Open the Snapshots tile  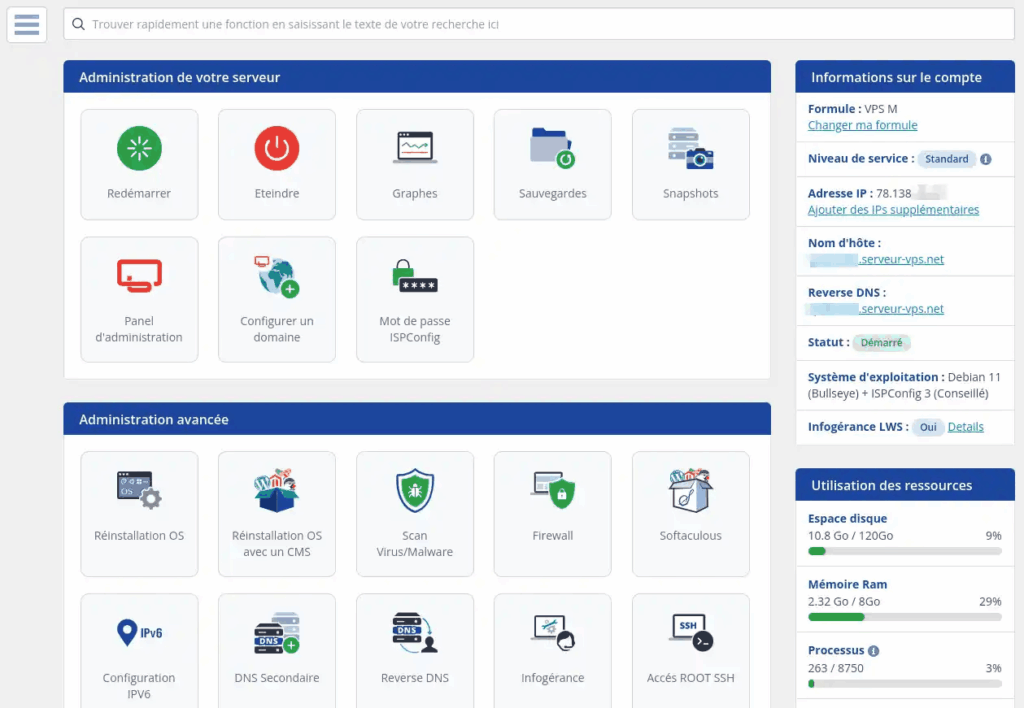point(690,165)
